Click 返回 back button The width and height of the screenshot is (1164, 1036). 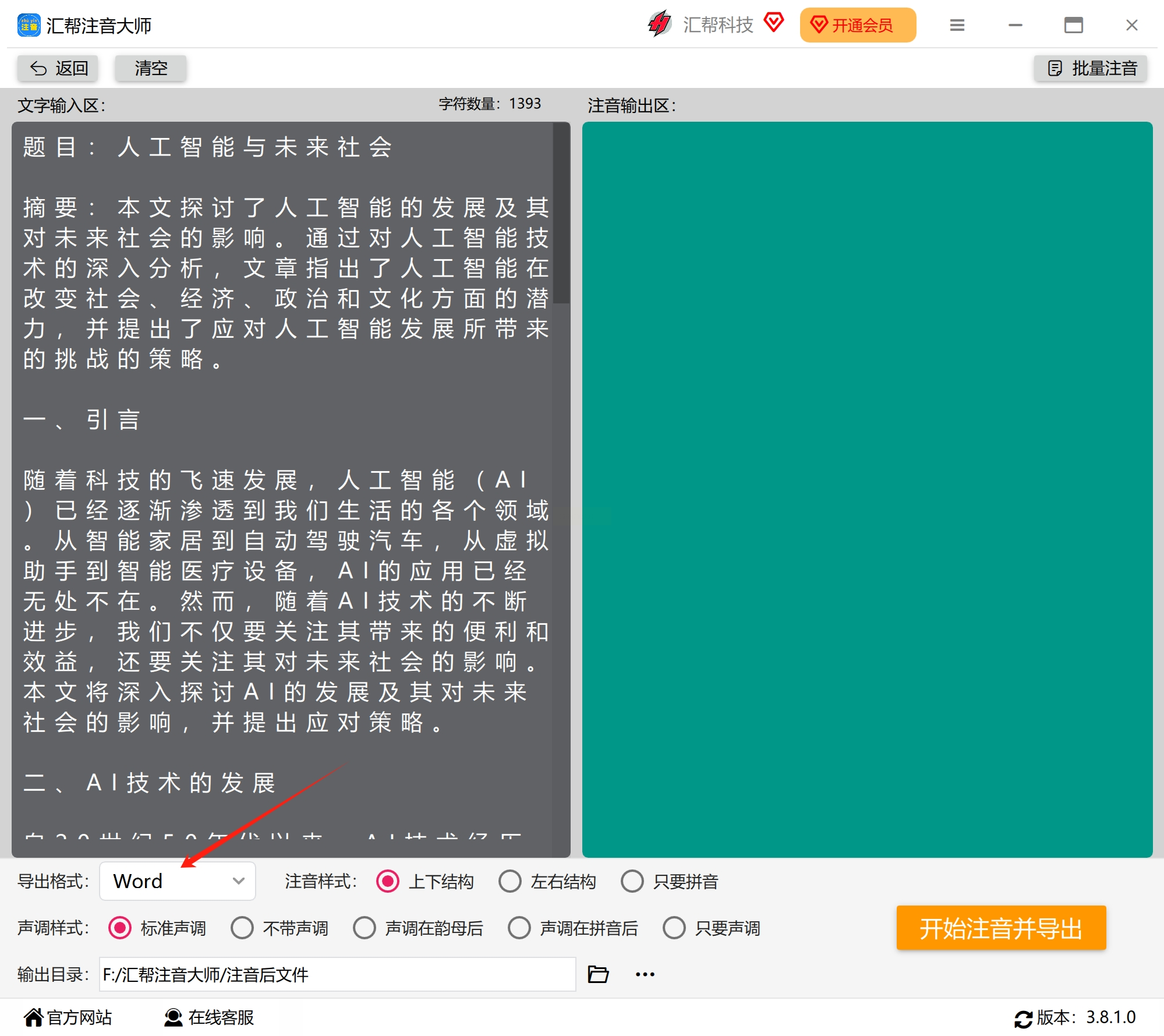point(58,68)
